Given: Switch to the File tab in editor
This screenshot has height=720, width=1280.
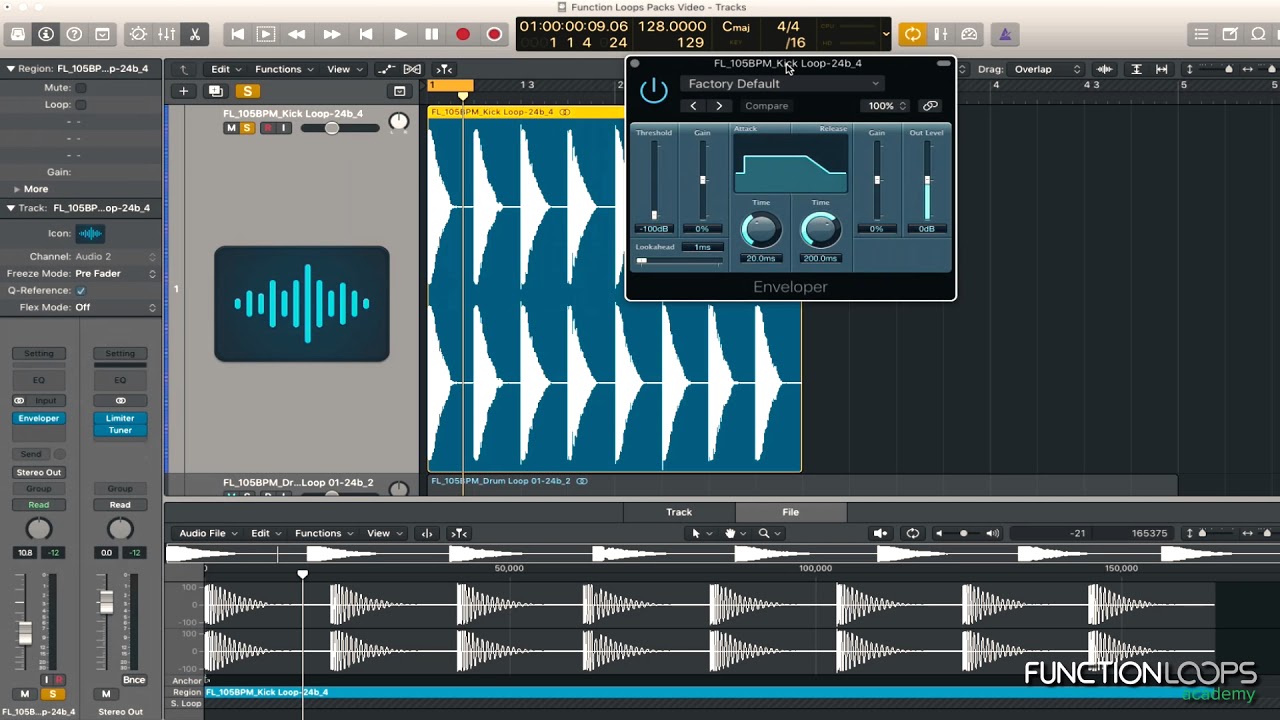Looking at the screenshot, I should click(790, 512).
